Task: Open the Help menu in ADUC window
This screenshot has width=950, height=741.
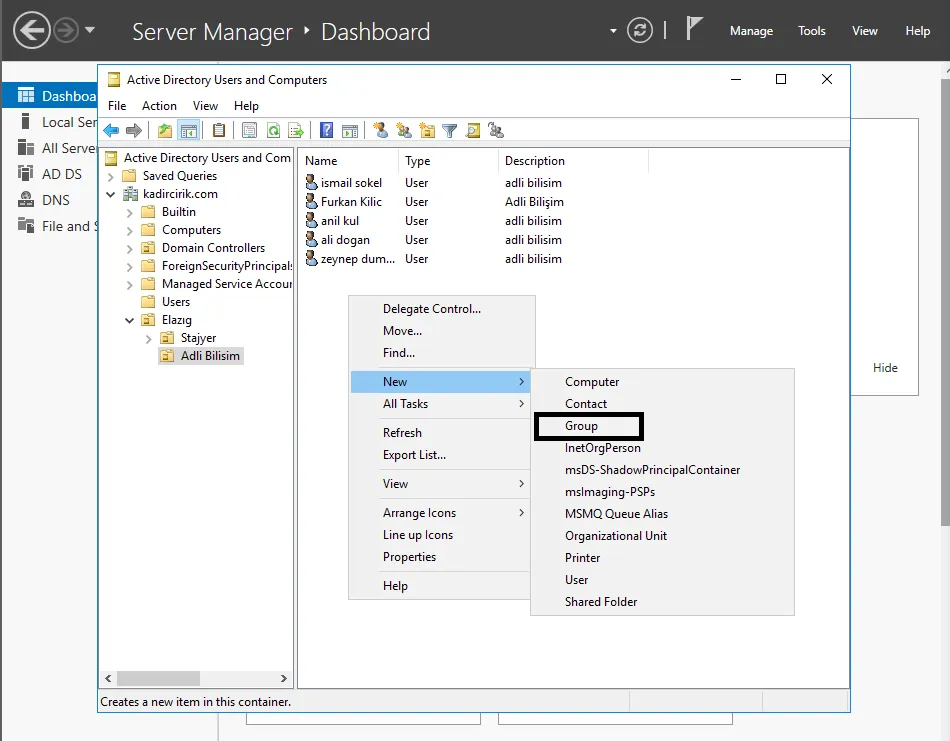Action: (x=246, y=105)
